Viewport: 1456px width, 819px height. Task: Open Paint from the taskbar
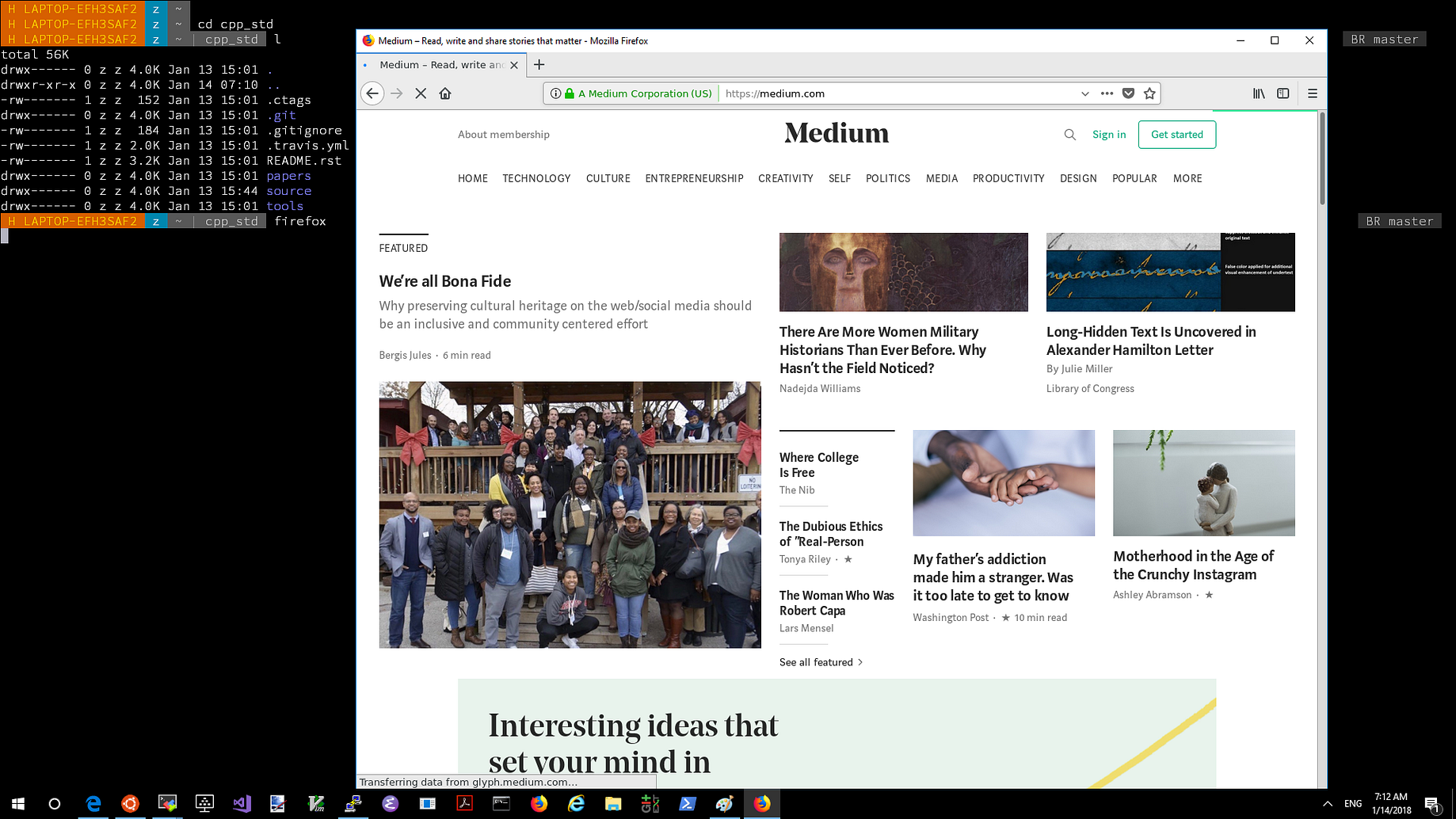tap(724, 804)
